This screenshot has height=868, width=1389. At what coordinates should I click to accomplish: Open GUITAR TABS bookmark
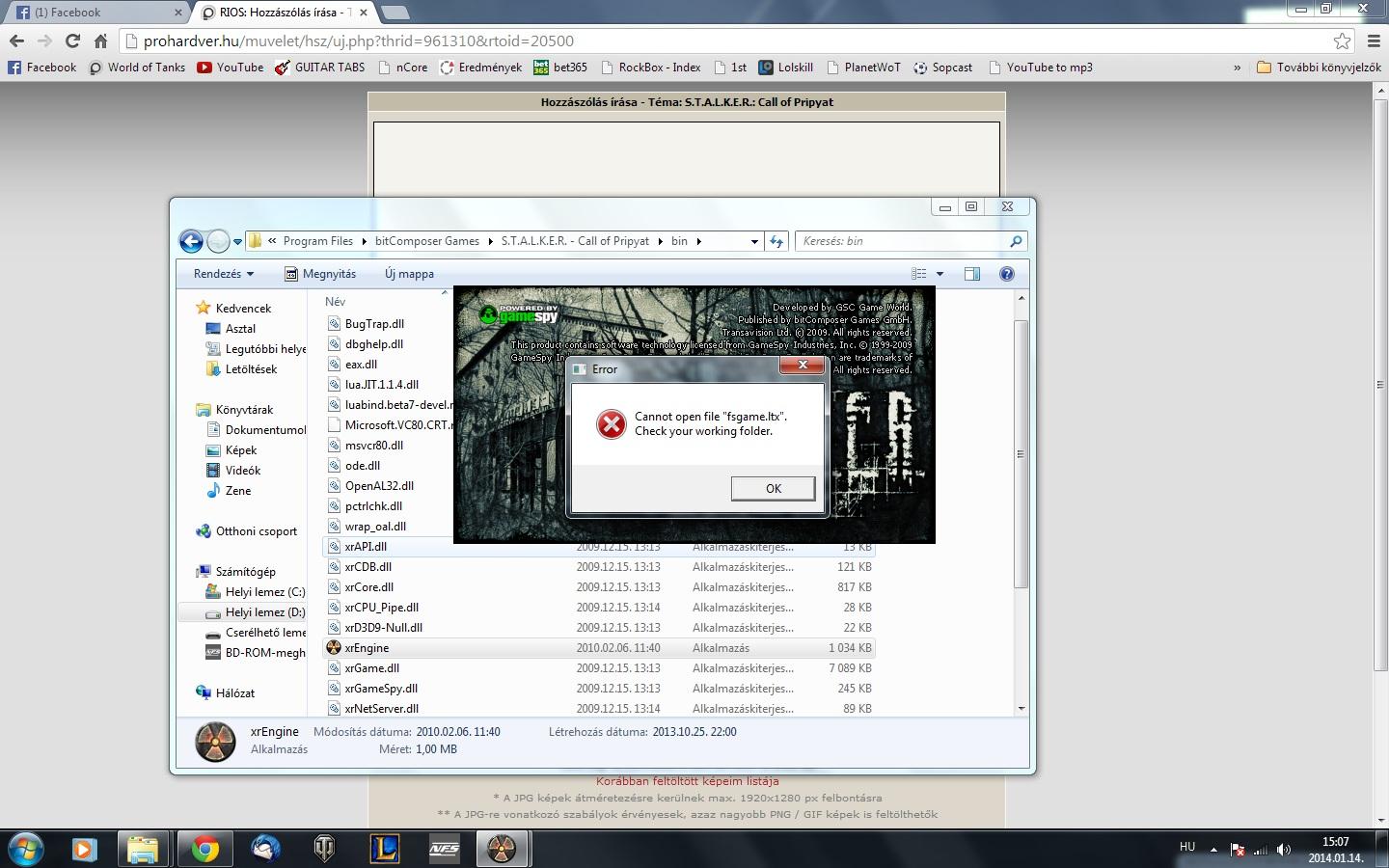pyautogui.click(x=319, y=68)
